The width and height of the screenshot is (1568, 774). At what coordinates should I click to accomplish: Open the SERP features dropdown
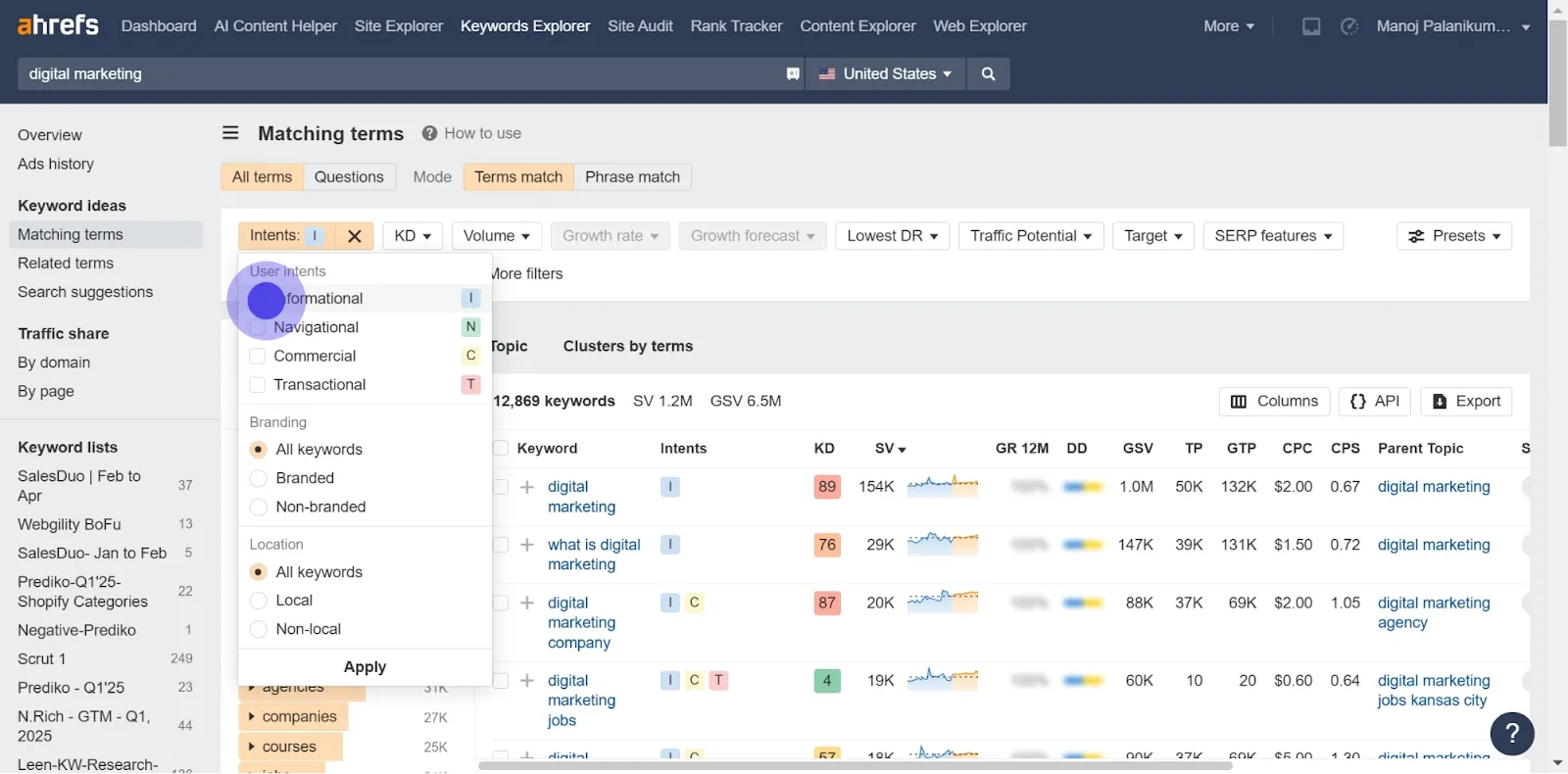coord(1273,236)
